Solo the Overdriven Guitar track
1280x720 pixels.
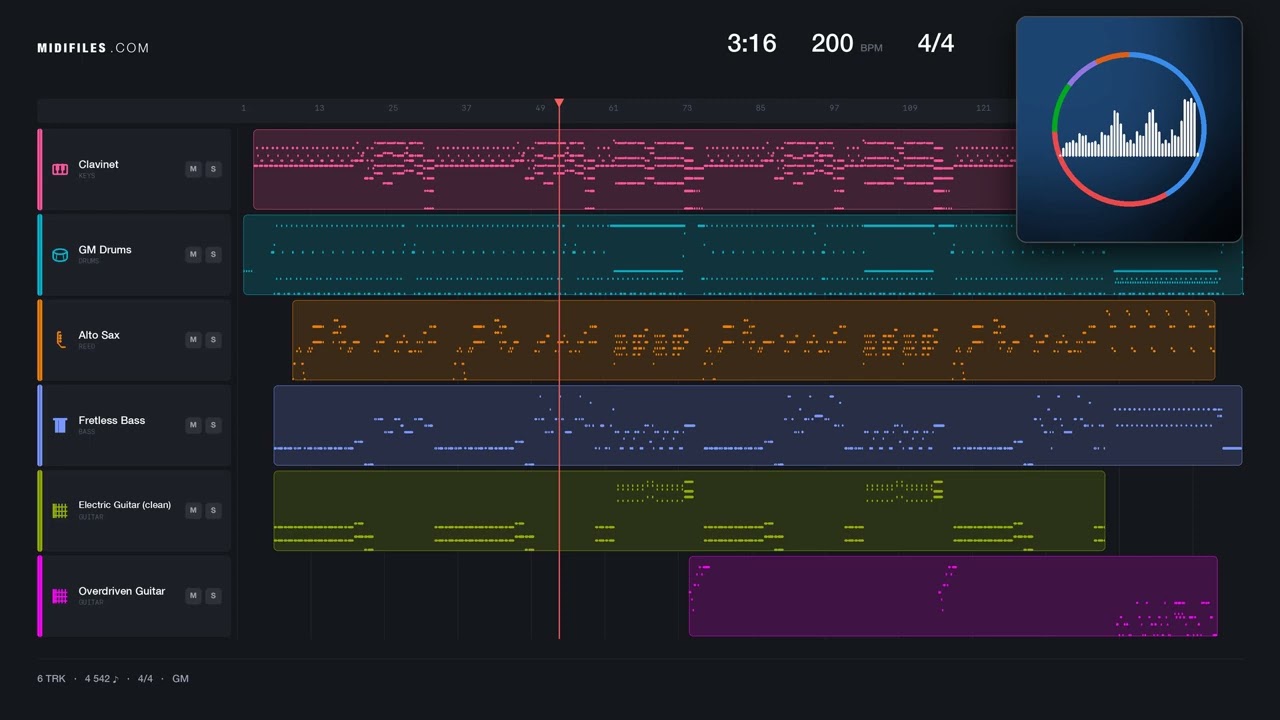[212, 595]
